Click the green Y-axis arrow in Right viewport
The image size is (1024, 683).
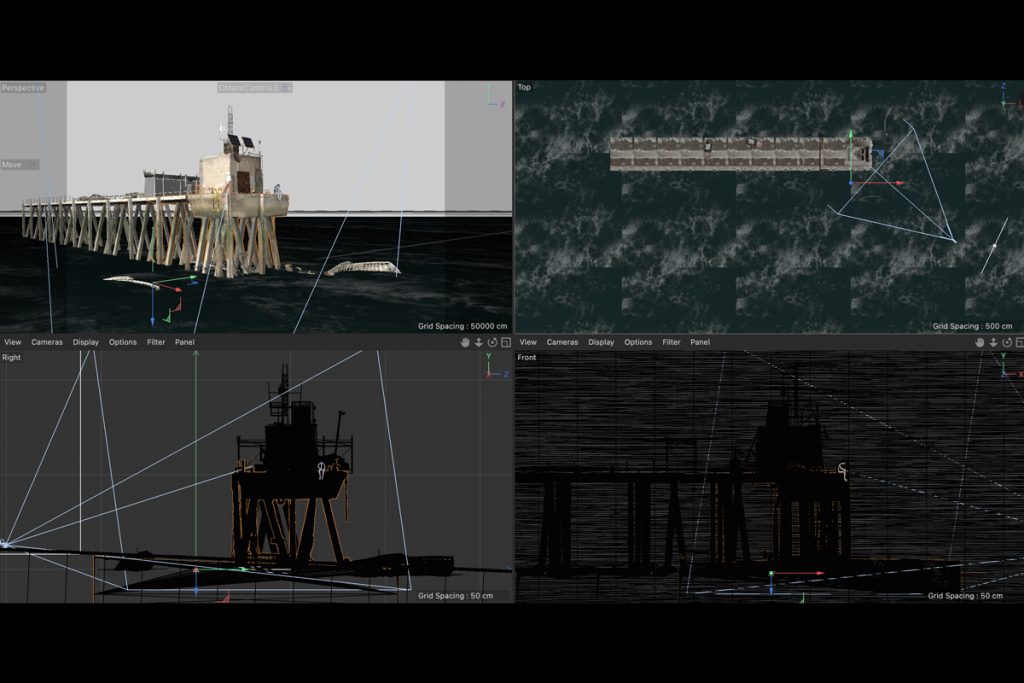pos(196,357)
